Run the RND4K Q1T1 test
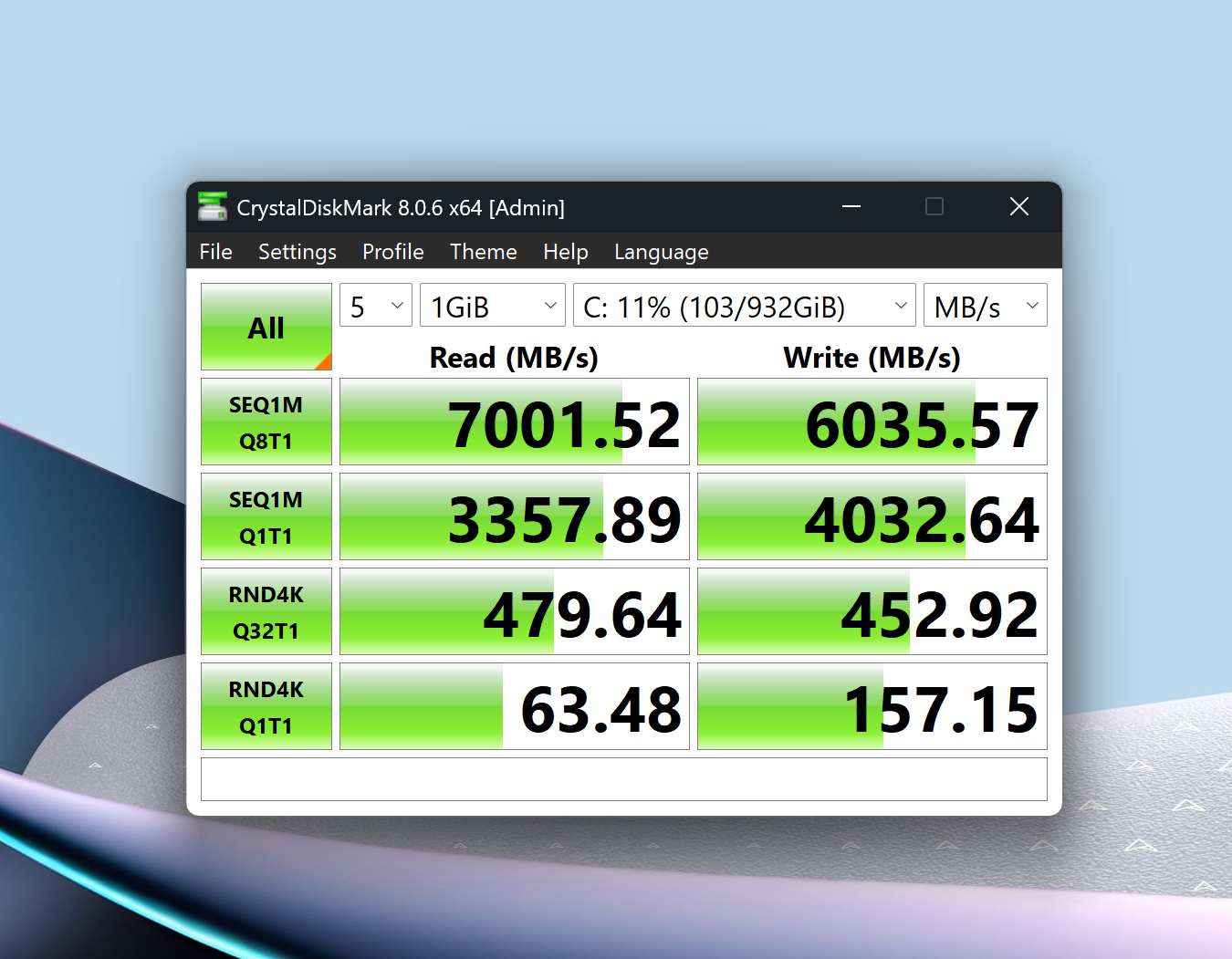Viewport: 1232px width, 959px height. [266, 706]
